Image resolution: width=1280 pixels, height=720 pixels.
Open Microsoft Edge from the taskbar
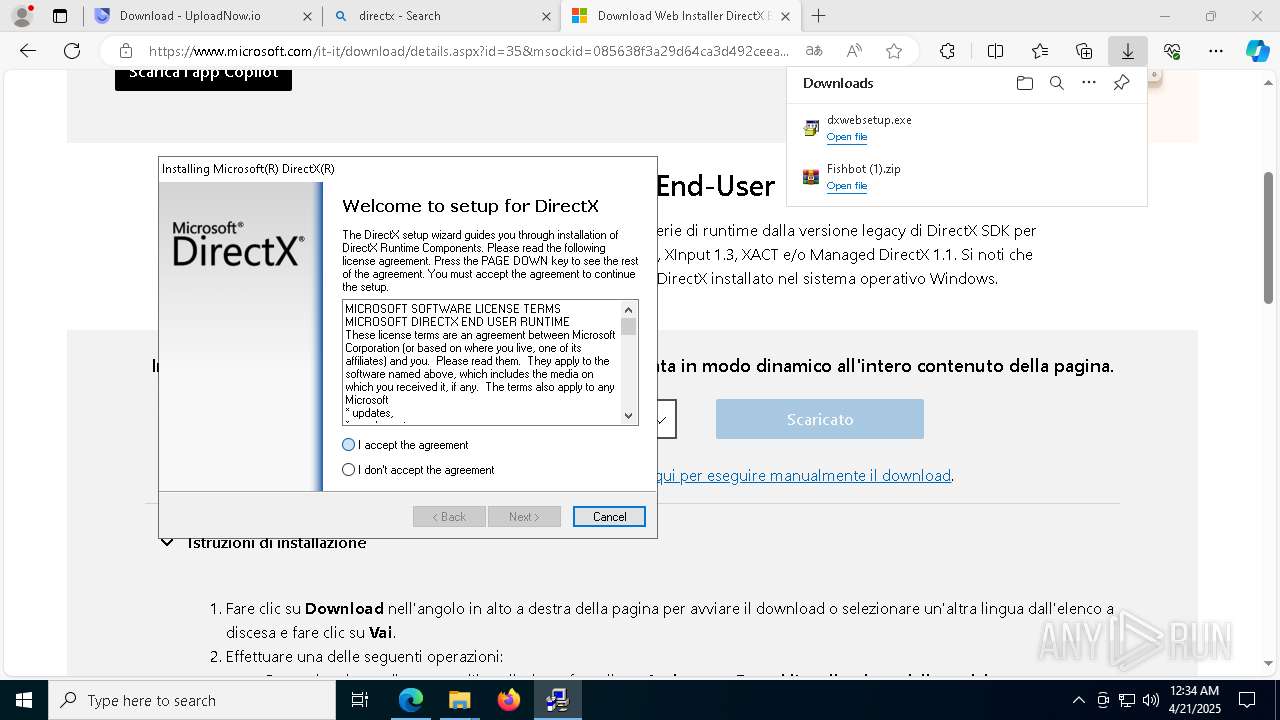tap(411, 700)
